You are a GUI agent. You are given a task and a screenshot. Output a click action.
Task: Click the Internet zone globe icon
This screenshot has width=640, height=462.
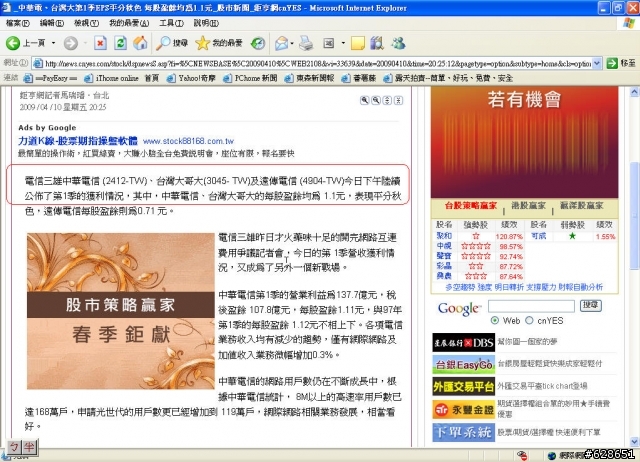[x=551, y=455]
